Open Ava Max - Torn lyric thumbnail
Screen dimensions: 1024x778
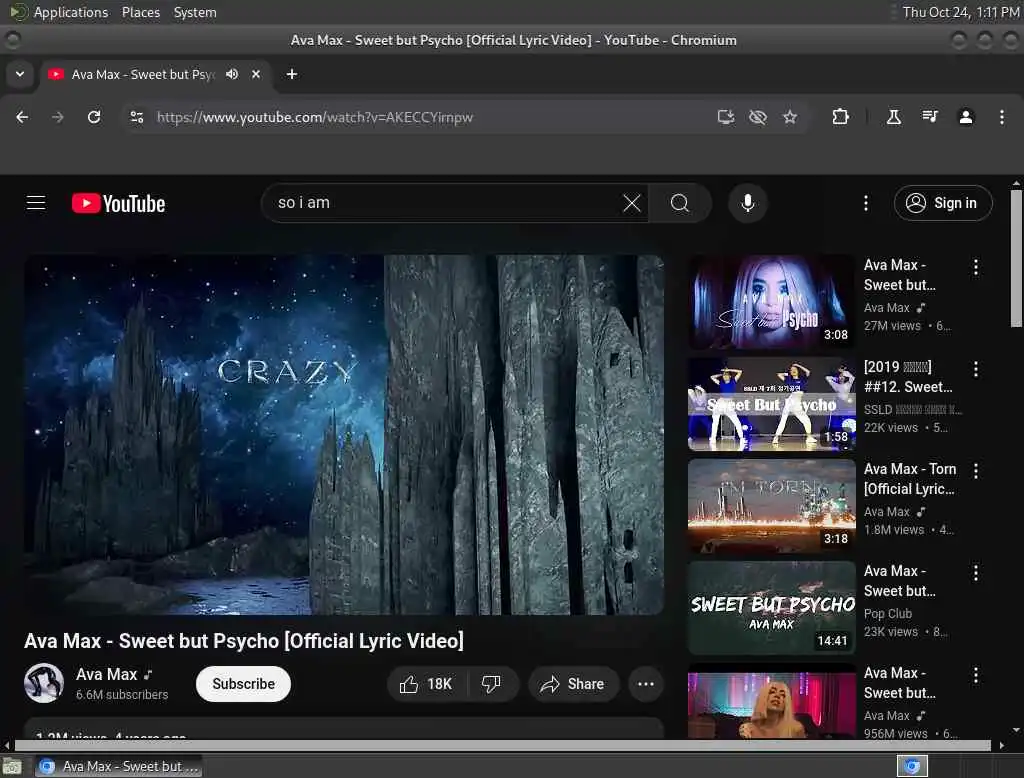pyautogui.click(x=771, y=506)
